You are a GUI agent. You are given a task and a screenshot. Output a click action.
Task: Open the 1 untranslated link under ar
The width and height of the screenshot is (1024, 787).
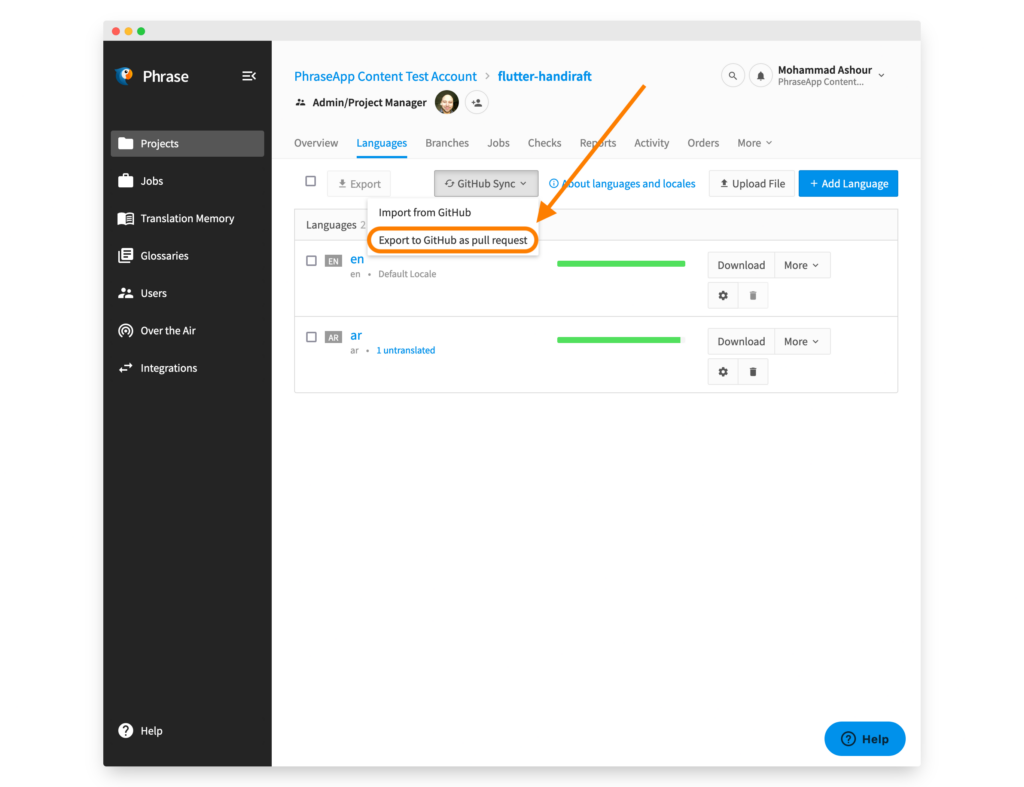point(405,350)
